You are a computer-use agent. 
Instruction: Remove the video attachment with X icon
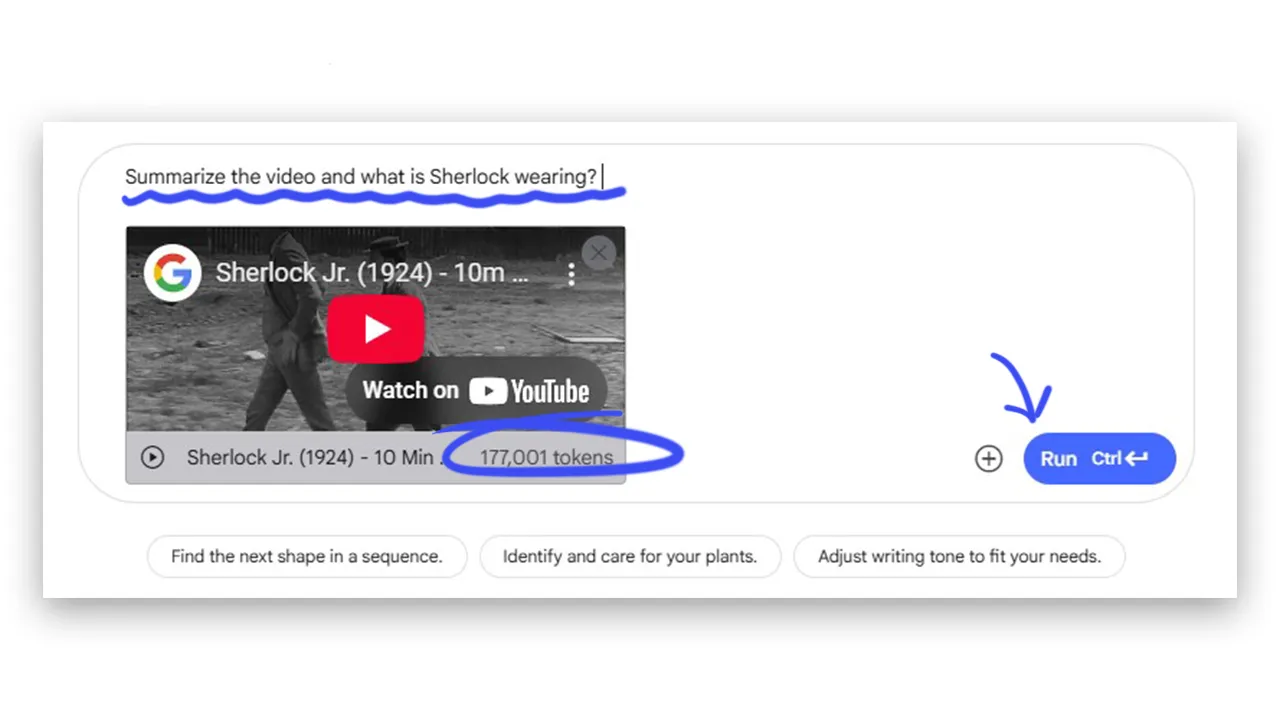point(598,253)
